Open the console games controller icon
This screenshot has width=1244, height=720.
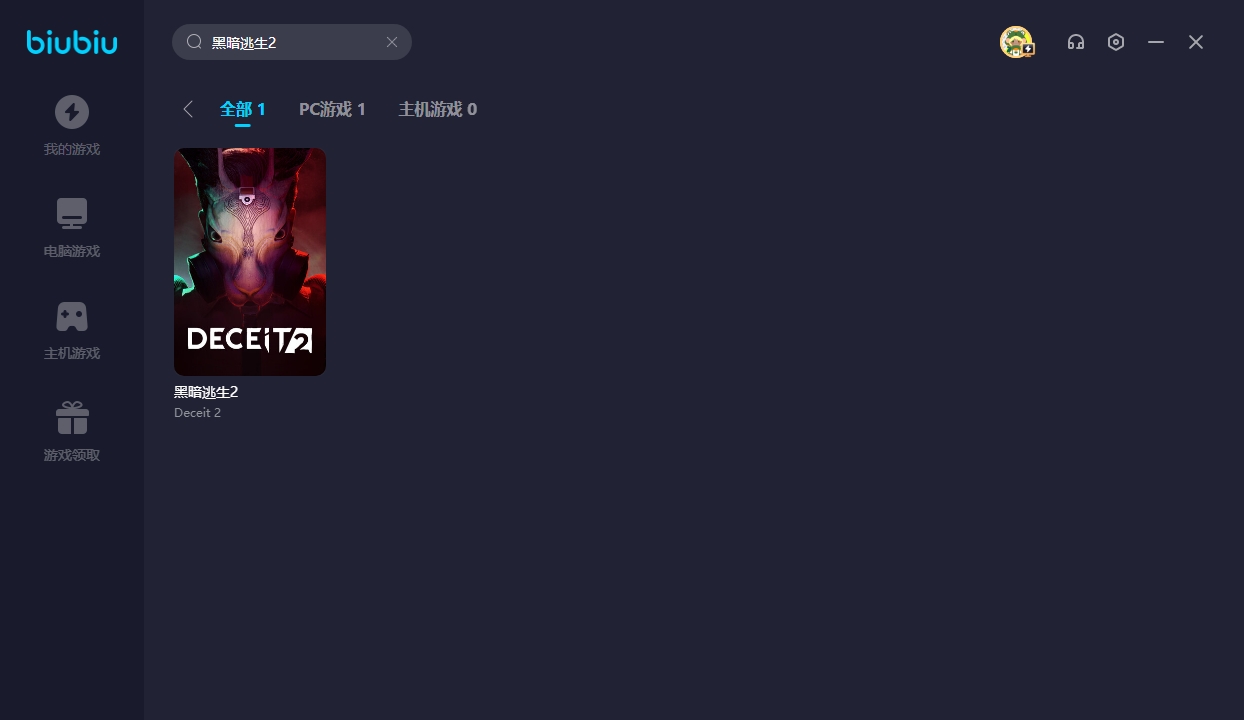coord(72,316)
